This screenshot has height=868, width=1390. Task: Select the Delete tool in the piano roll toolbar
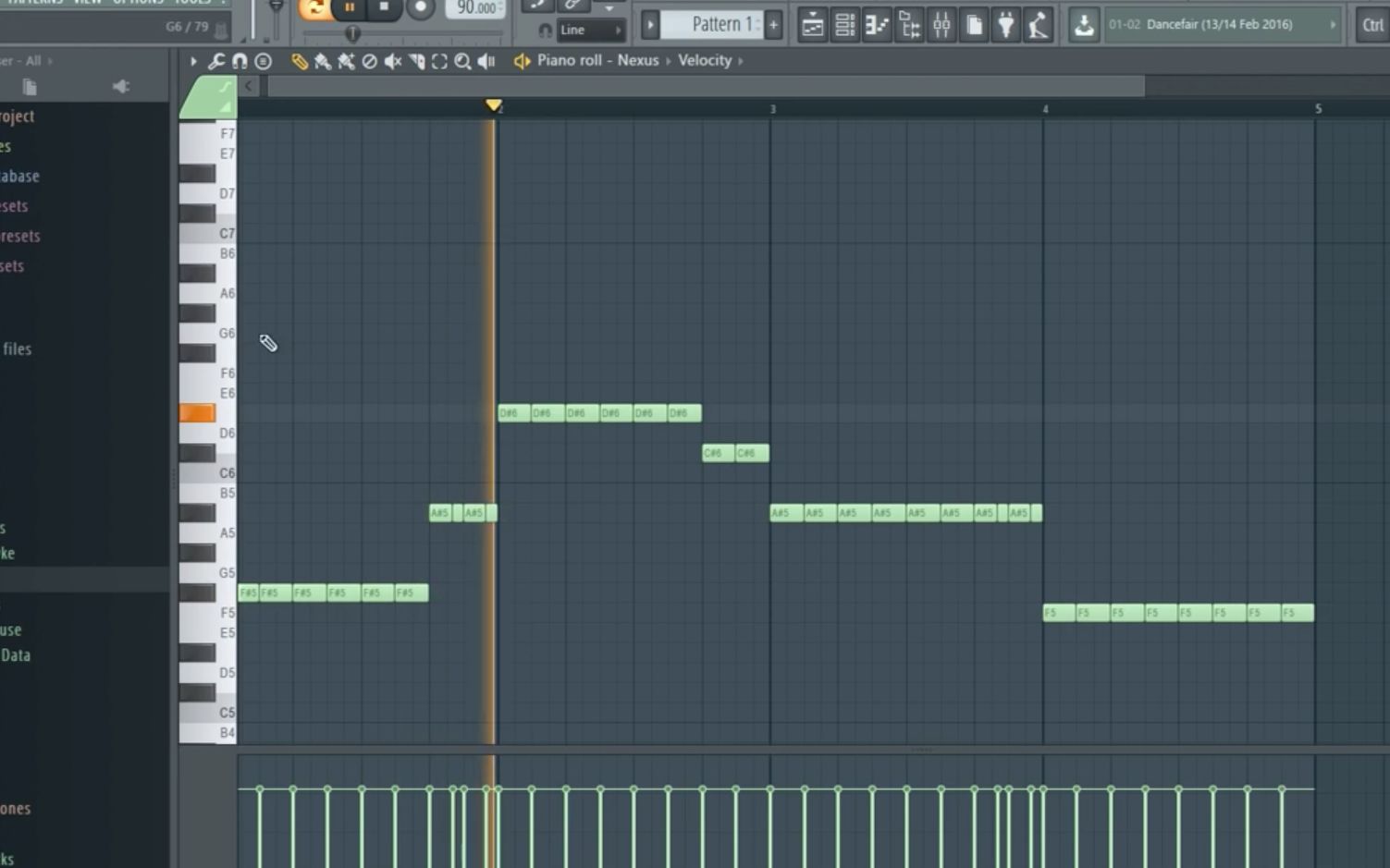[x=368, y=60]
